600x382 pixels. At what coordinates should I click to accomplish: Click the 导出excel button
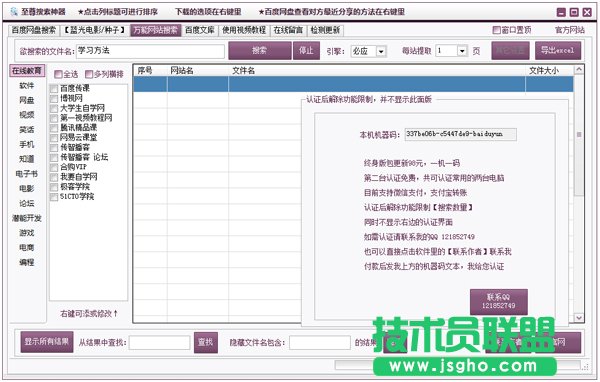click(x=558, y=51)
